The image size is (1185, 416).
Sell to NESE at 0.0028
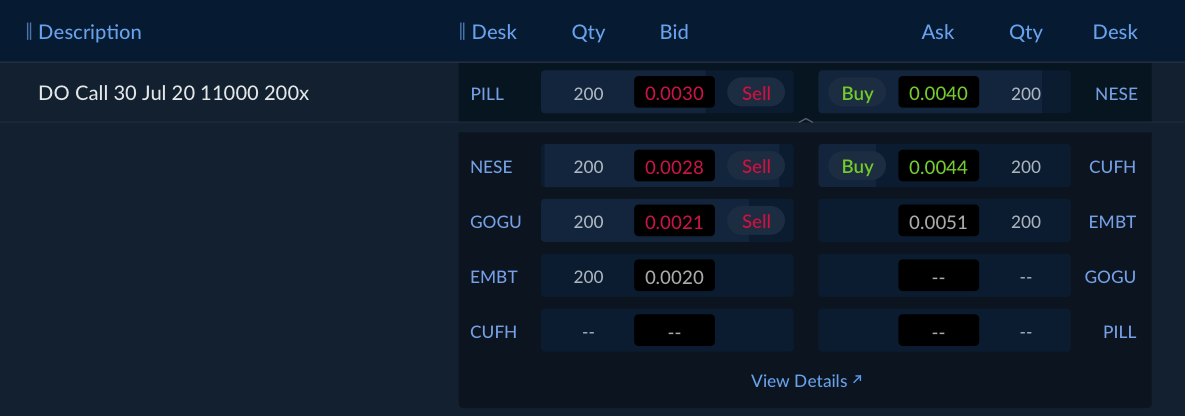coord(756,167)
